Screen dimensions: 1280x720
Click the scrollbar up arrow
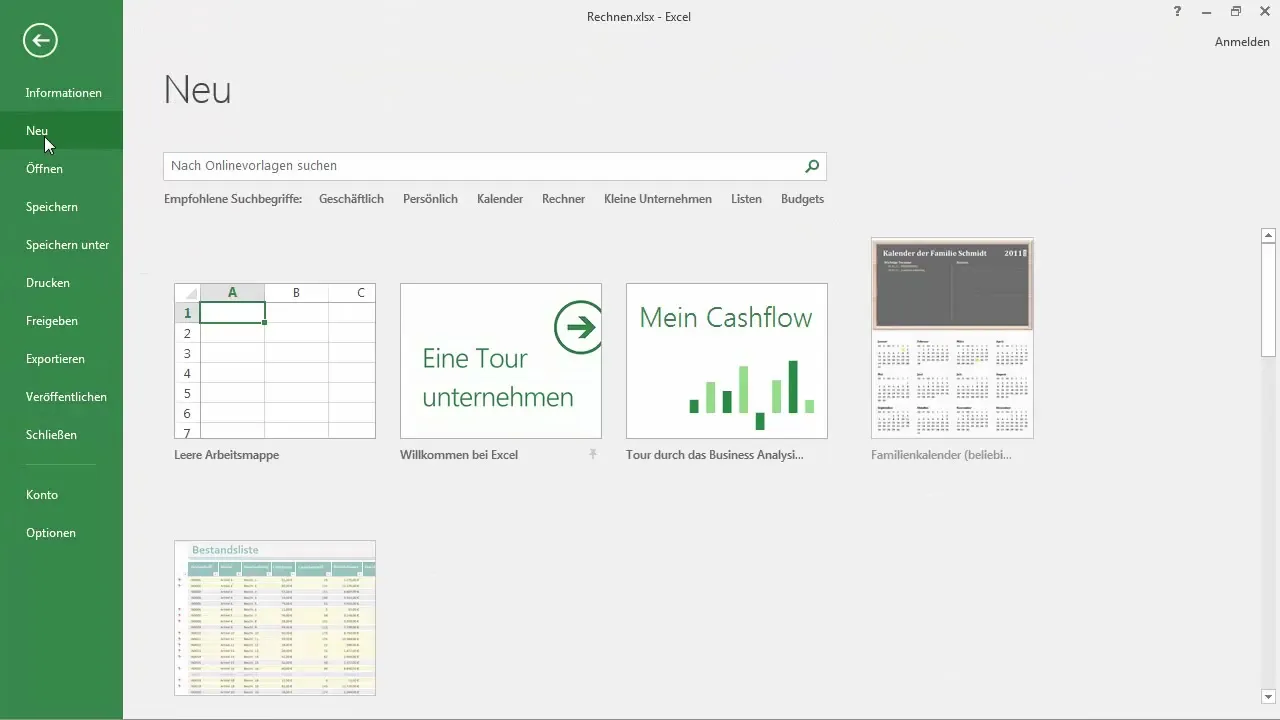point(1269,236)
